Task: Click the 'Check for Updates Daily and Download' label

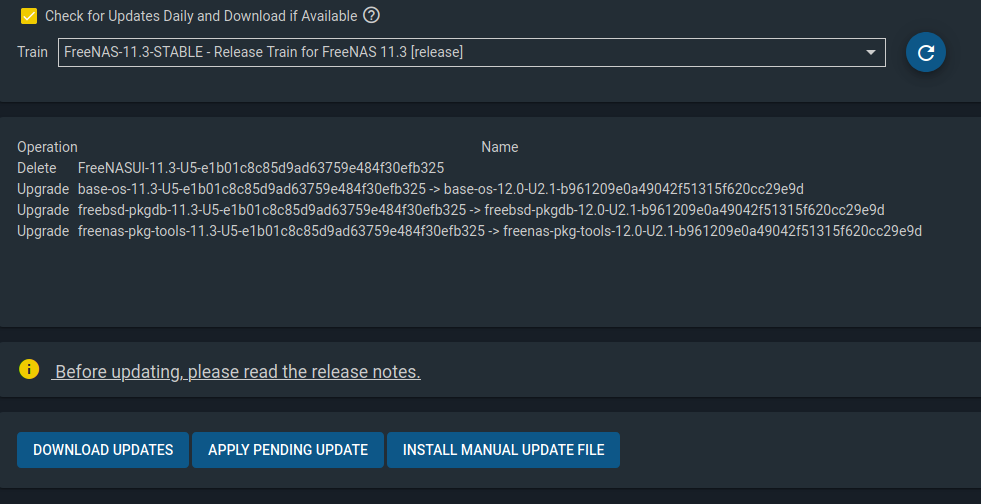Action: click(201, 16)
